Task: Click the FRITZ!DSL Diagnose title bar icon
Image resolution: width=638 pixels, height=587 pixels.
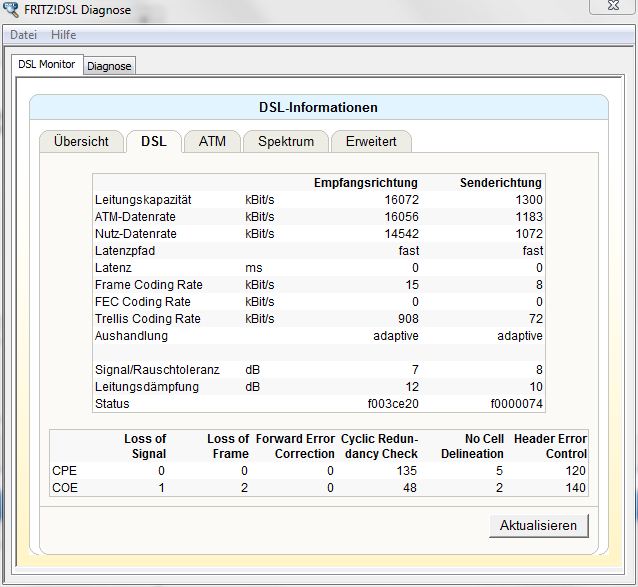Action: [x=10, y=9]
